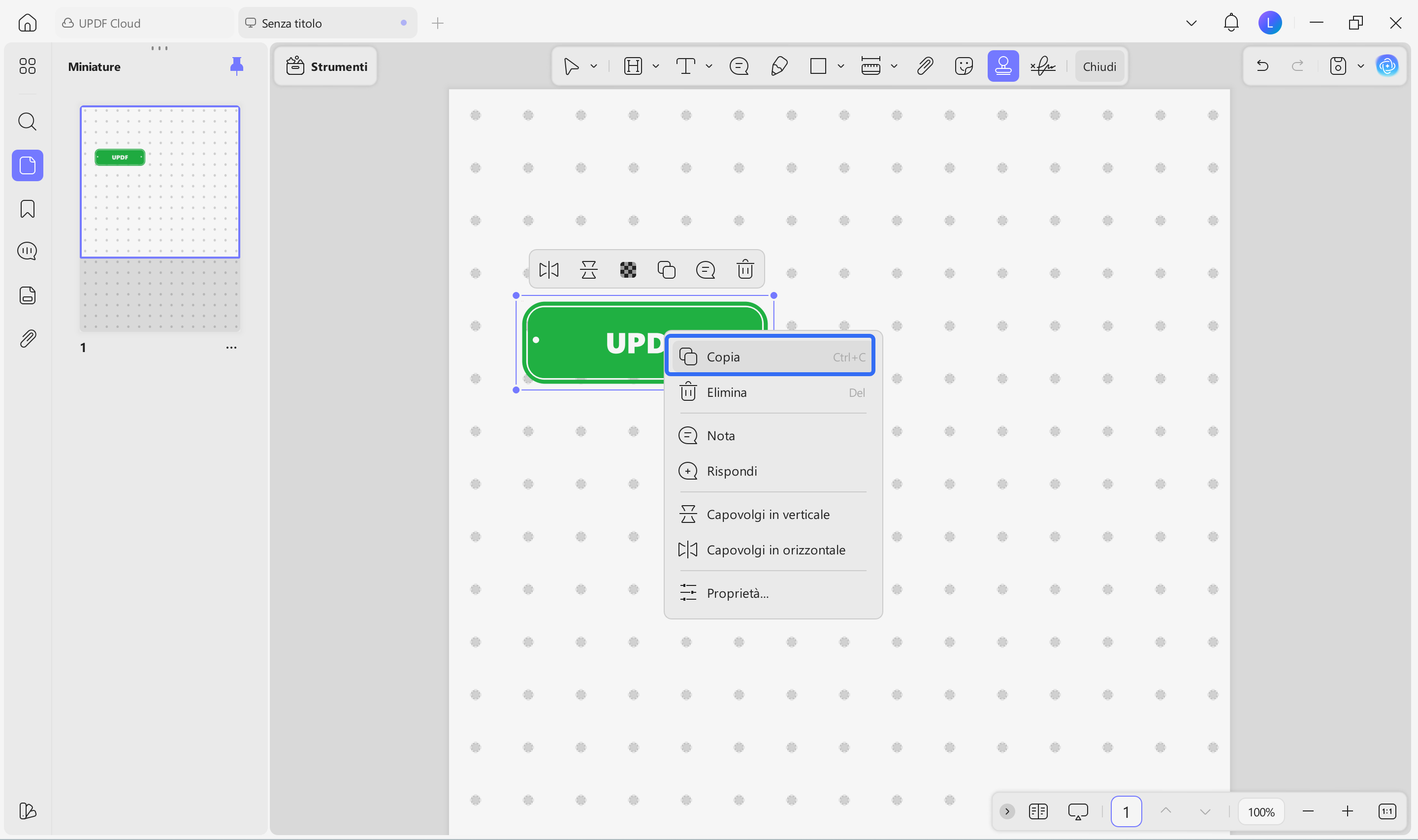Open the attachments panel in sidebar
Screen dimensions: 1418x840
click(x=27, y=338)
